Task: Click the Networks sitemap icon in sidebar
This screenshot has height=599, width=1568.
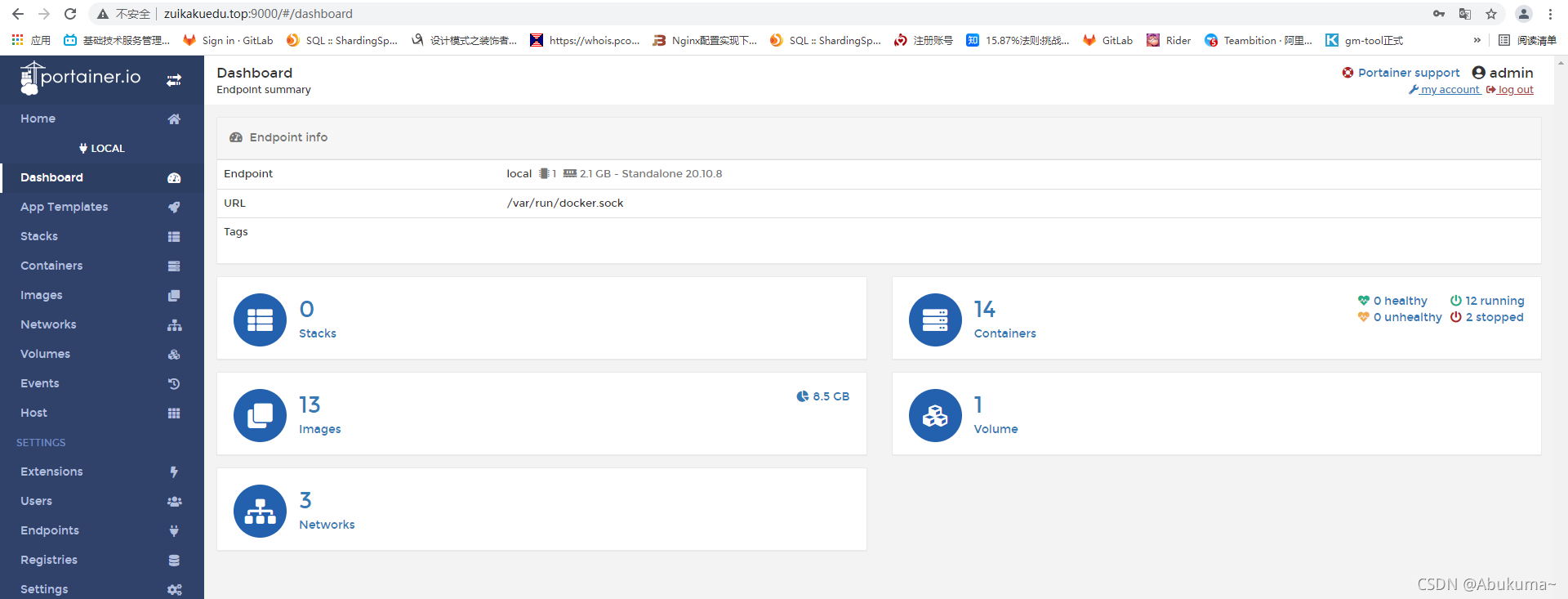Action: 174,325
